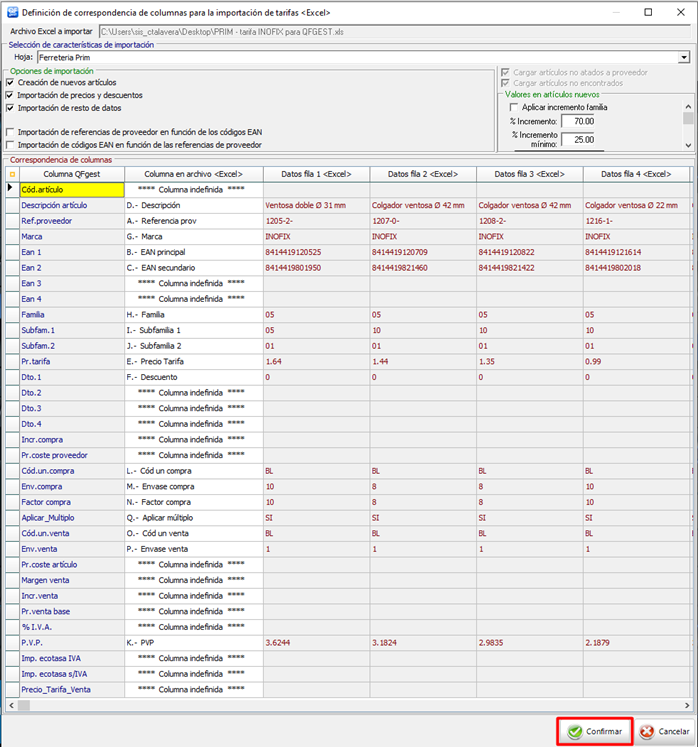
Task: Select the % I.V.A. row label
Action: 37,627
